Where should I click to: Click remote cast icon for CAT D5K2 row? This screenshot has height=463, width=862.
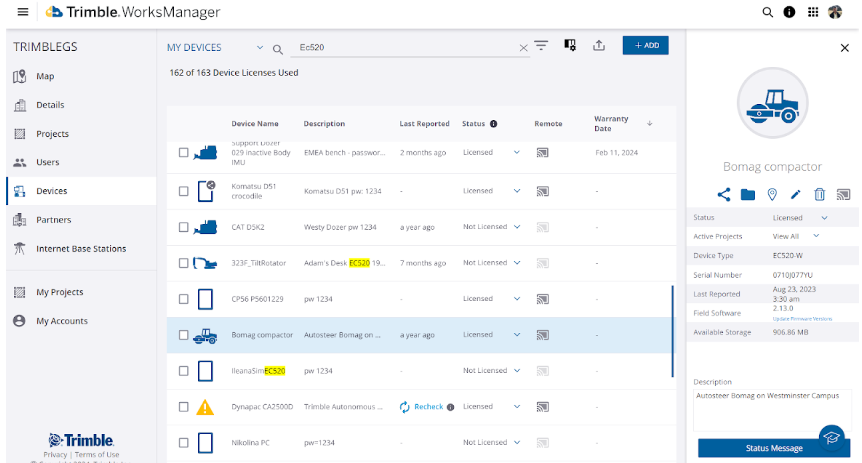tap(542, 227)
